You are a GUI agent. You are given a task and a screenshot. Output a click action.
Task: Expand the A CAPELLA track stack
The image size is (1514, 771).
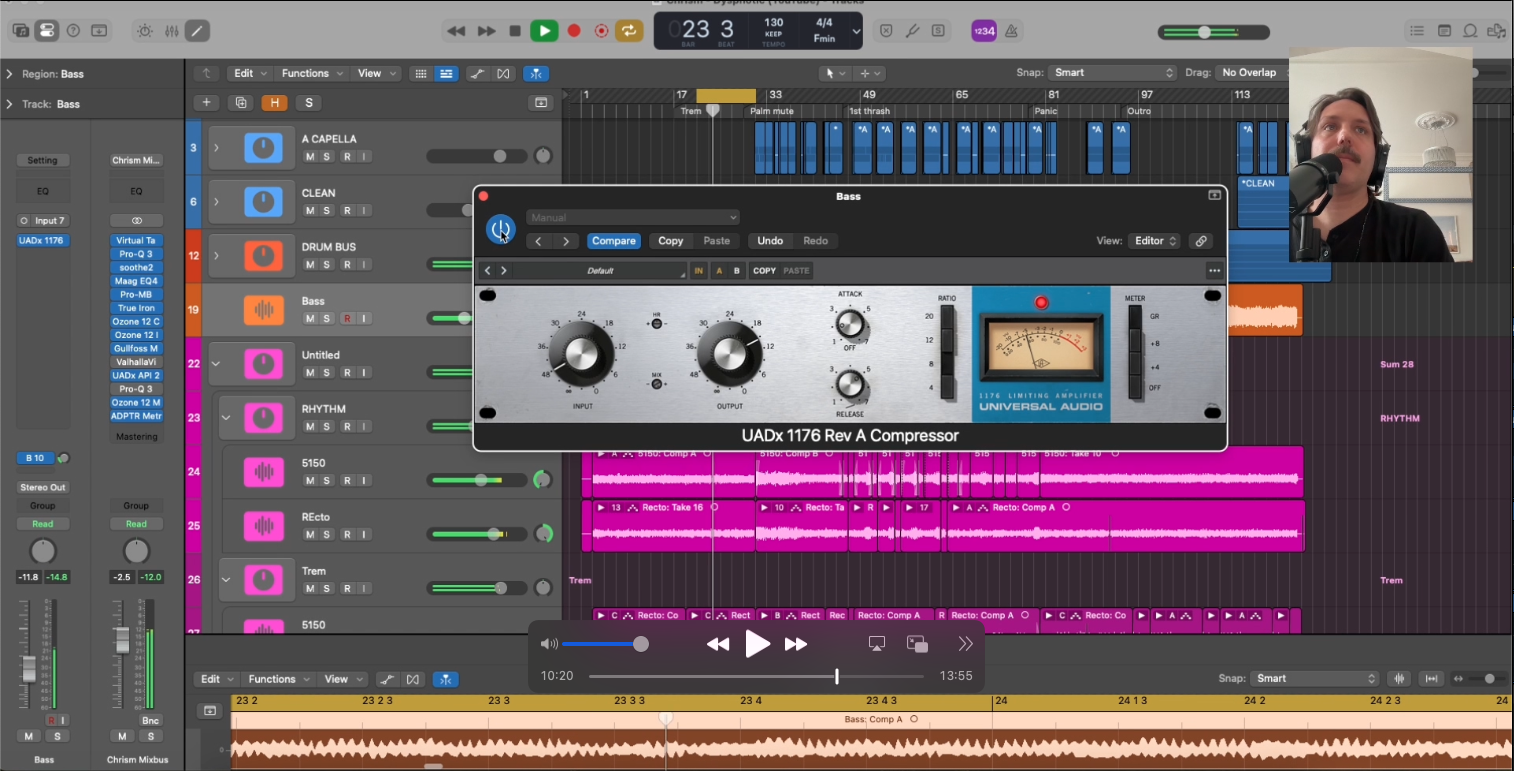tap(216, 148)
